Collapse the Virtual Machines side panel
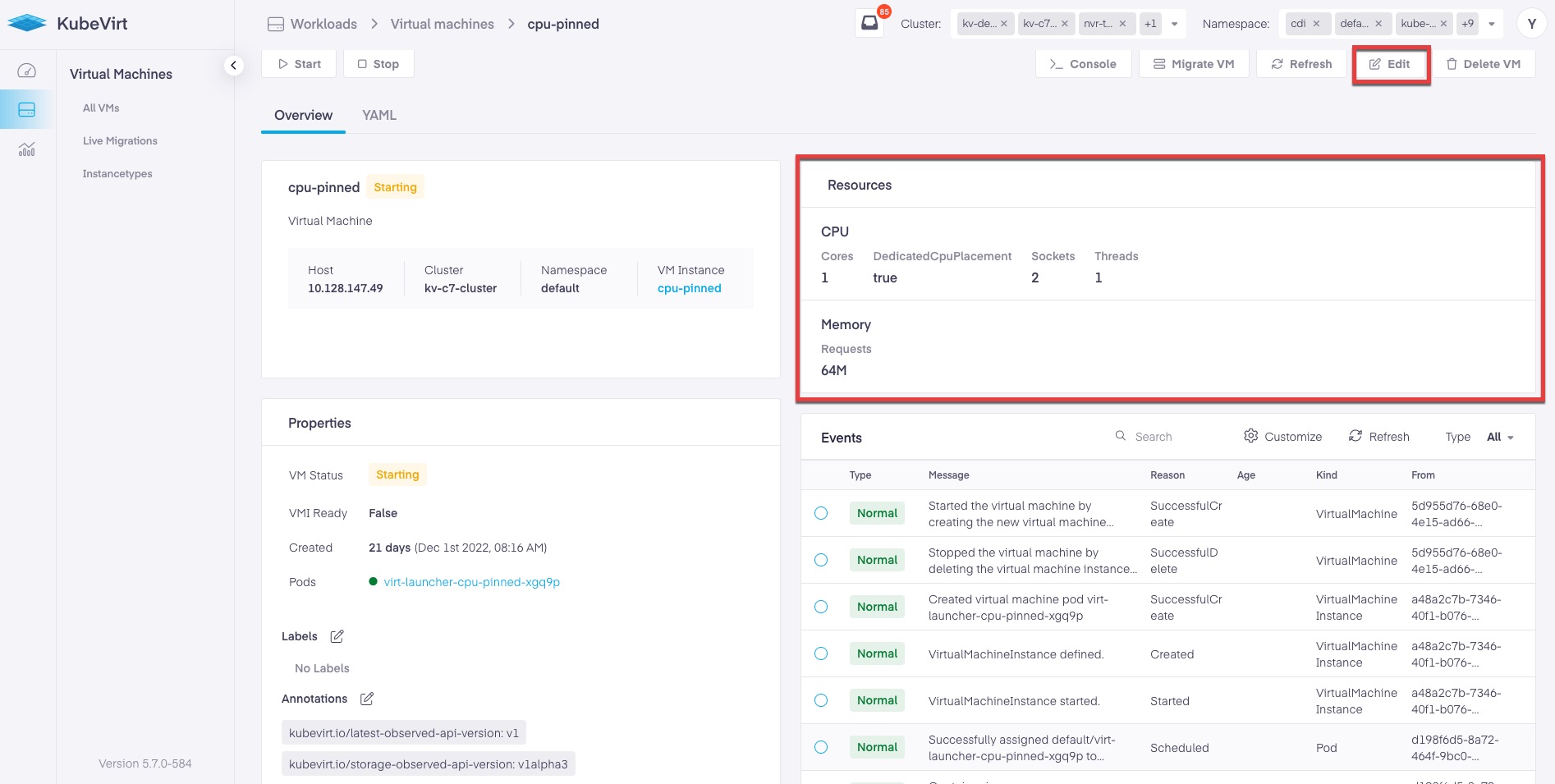The height and width of the screenshot is (784, 1555). (x=234, y=66)
